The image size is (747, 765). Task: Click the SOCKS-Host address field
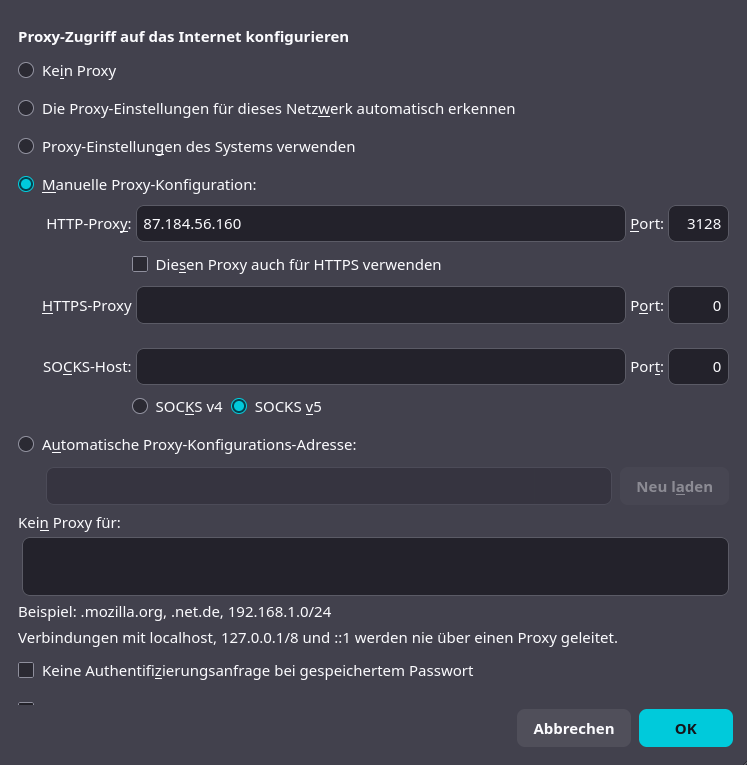point(381,366)
